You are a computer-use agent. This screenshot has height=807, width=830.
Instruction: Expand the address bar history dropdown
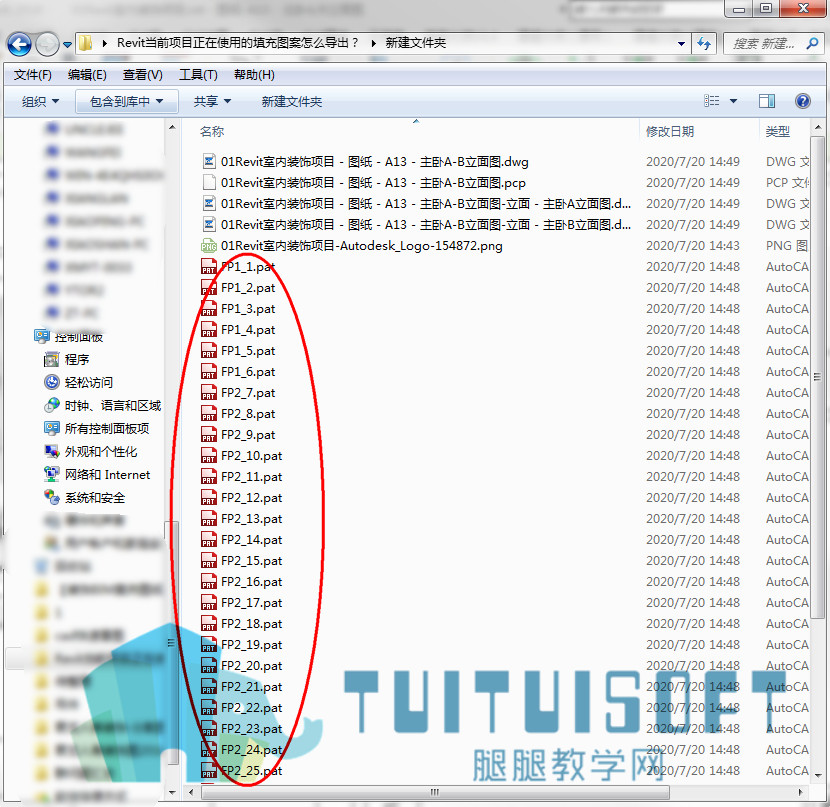681,43
